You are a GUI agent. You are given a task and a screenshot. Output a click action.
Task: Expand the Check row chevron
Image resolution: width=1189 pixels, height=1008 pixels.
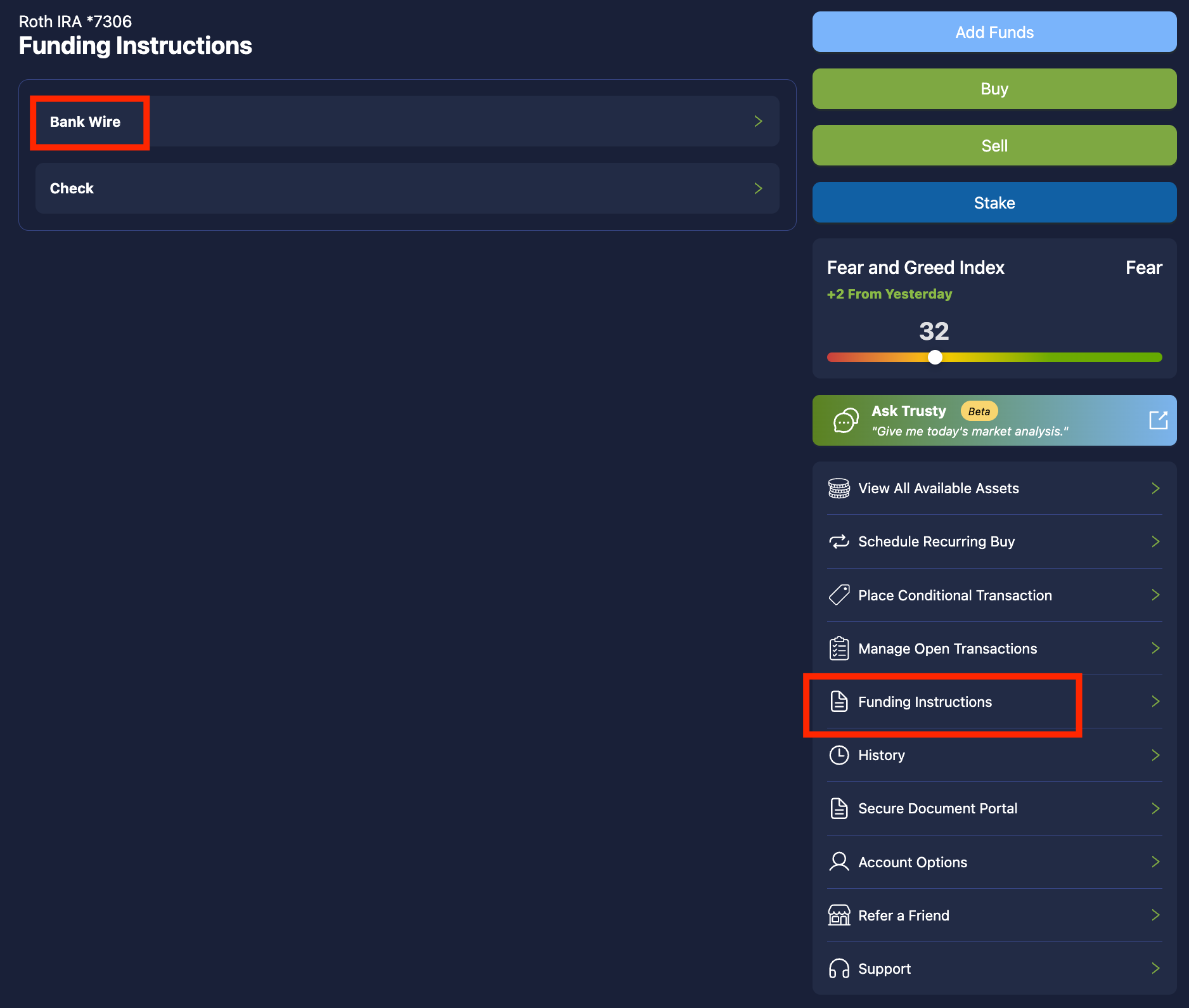click(x=758, y=188)
